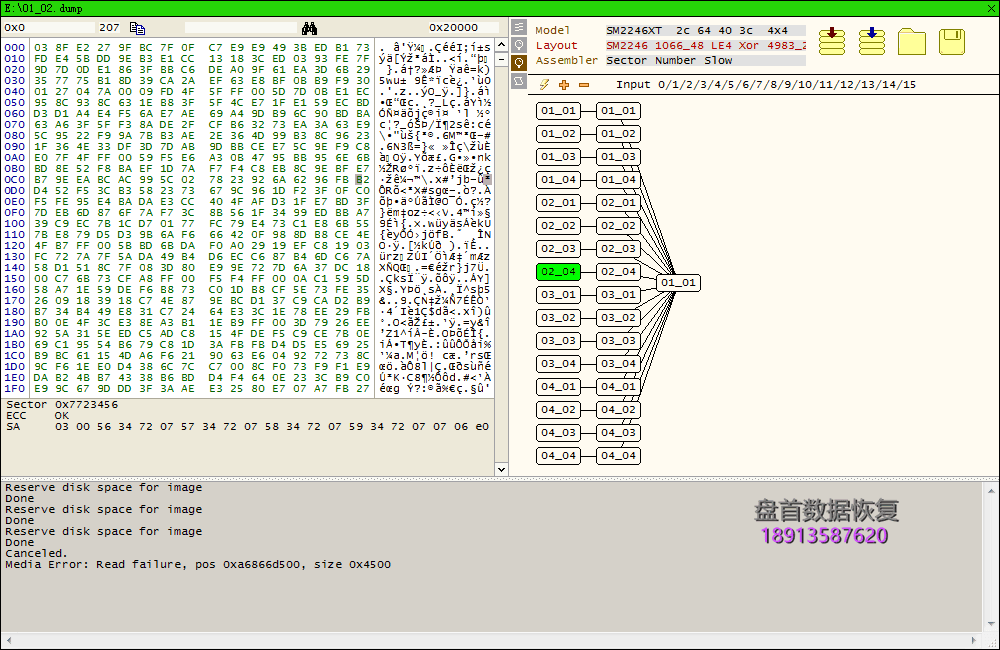Image resolution: width=1000 pixels, height=650 pixels.
Task: Select left-column node 02_03
Action: (558, 248)
